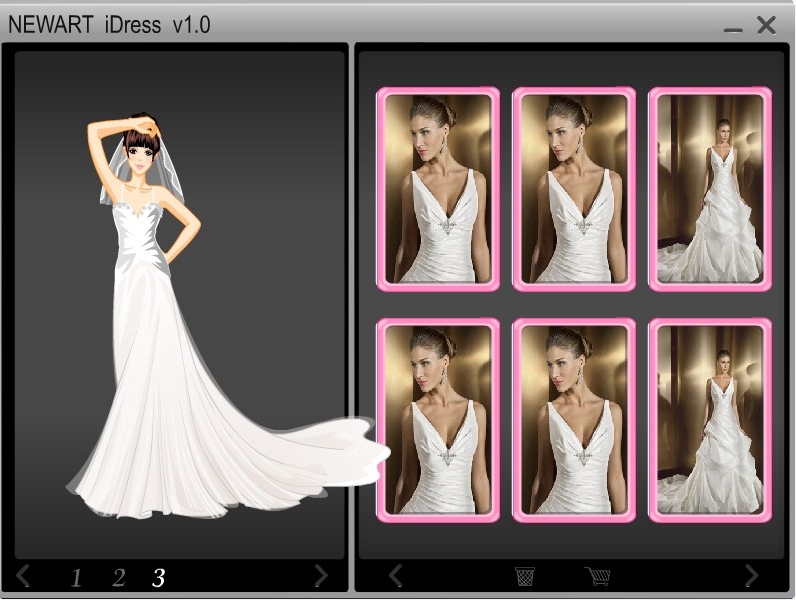Select top-left V-neck dress thumbnail
The height and width of the screenshot is (600, 796).
tap(437, 189)
